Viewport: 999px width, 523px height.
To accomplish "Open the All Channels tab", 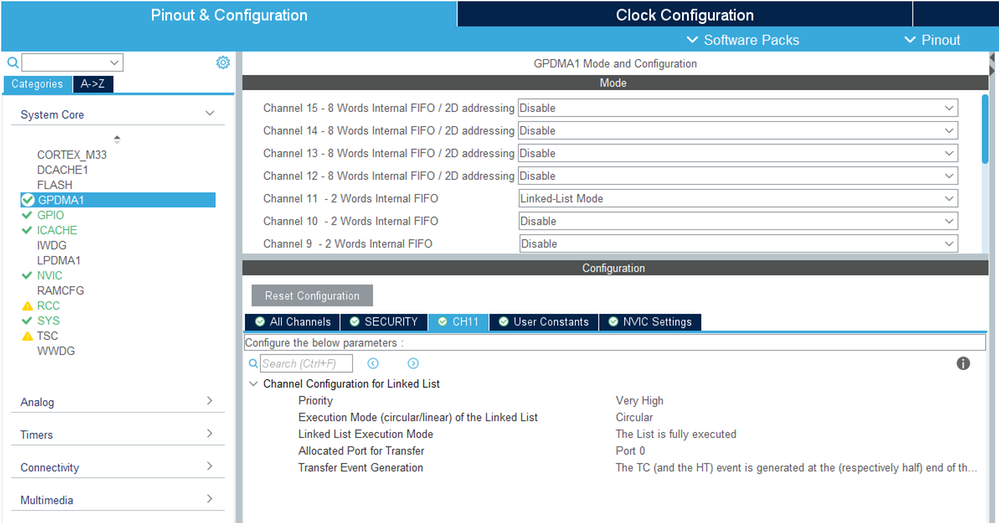I will point(292,322).
